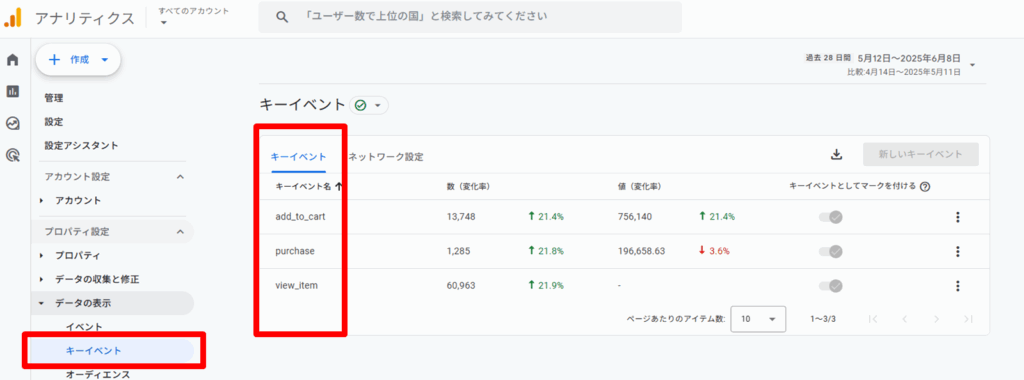Jump to first page arrow
This screenshot has height=380, width=1024.
pyautogui.click(x=872, y=319)
